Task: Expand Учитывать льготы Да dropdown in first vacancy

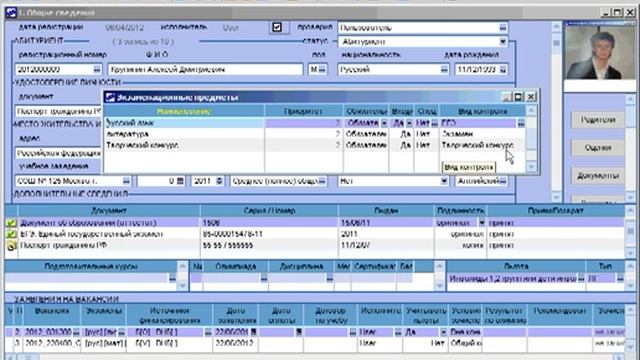Action: point(443,332)
